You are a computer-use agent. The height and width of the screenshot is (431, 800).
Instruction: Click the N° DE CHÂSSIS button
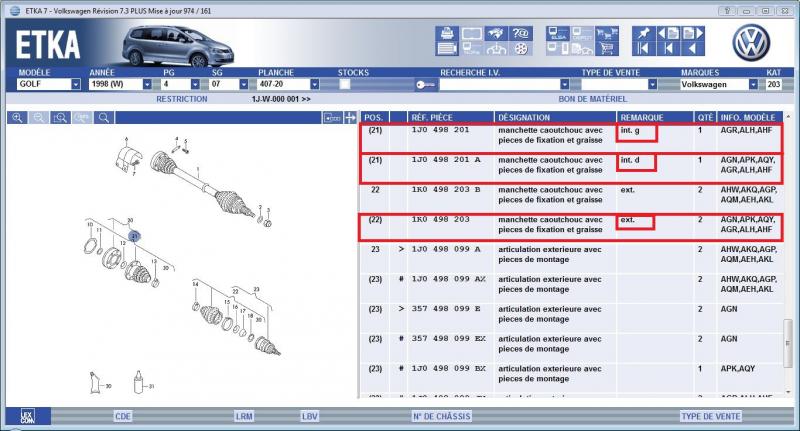coord(441,416)
